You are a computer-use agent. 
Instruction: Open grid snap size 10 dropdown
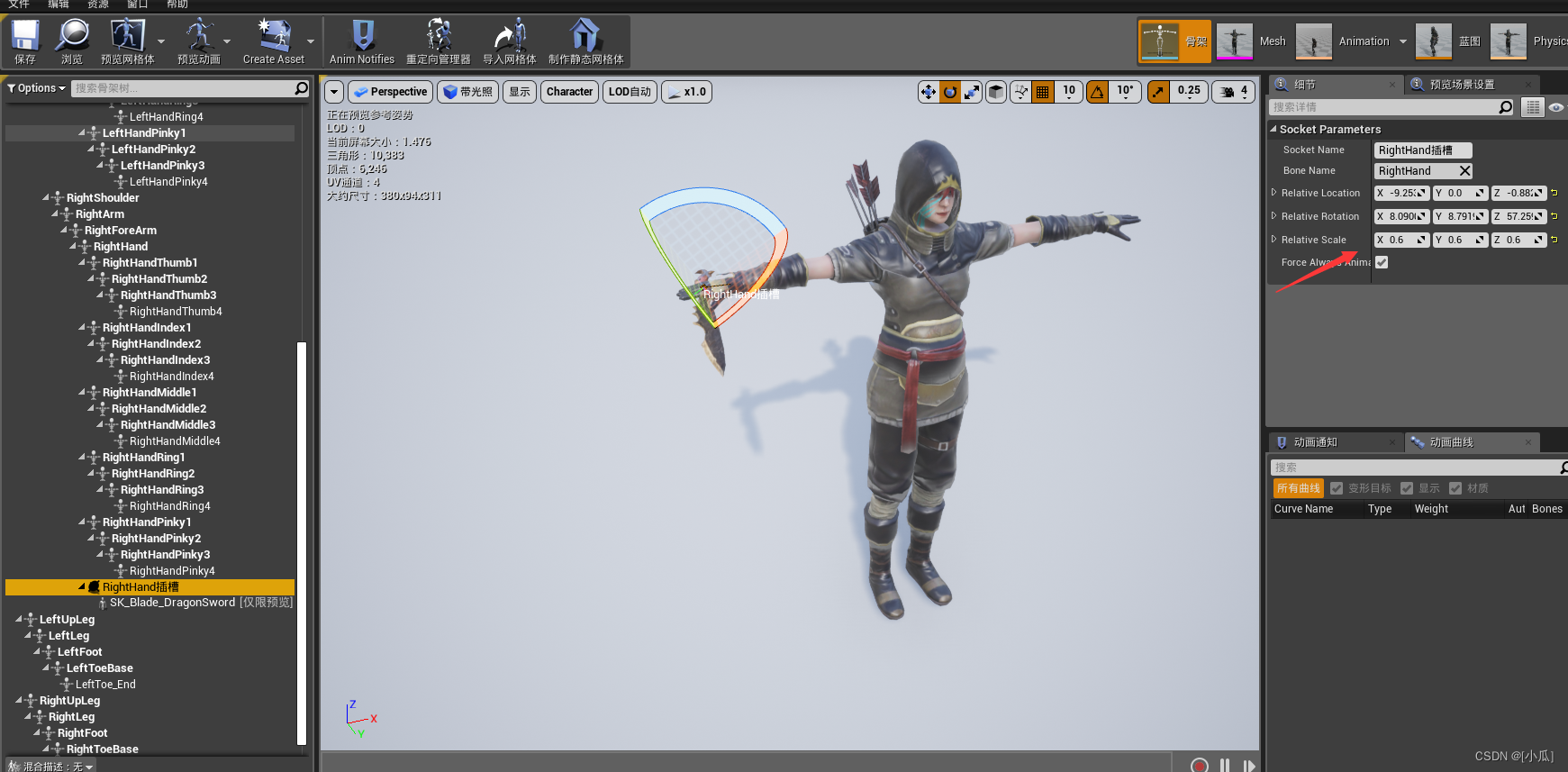(x=1069, y=92)
